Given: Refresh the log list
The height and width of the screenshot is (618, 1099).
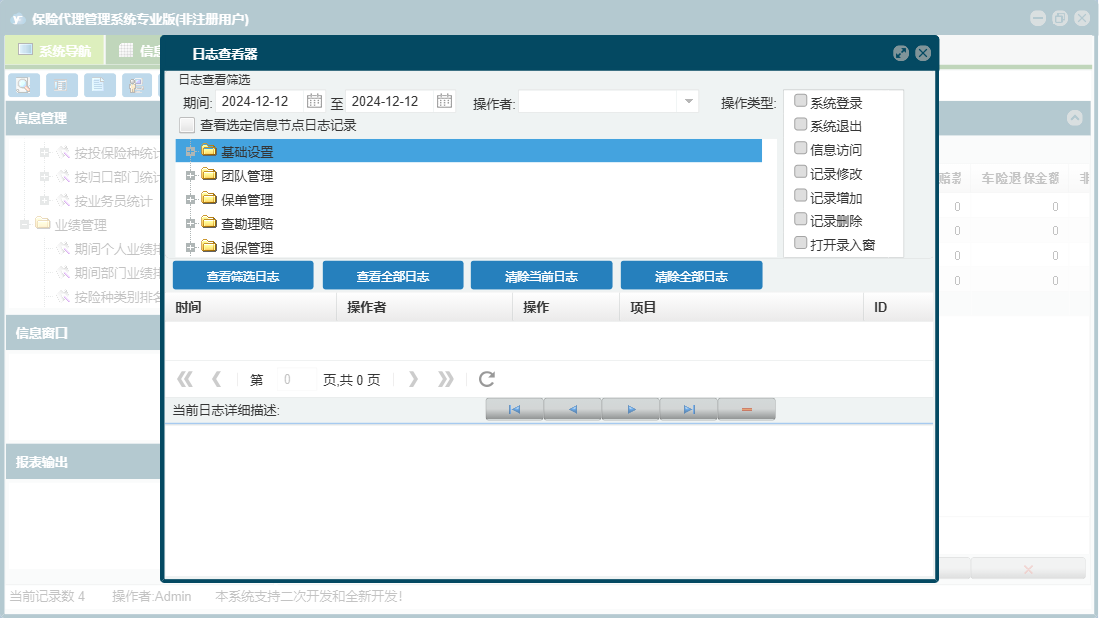Looking at the screenshot, I should tap(487, 379).
